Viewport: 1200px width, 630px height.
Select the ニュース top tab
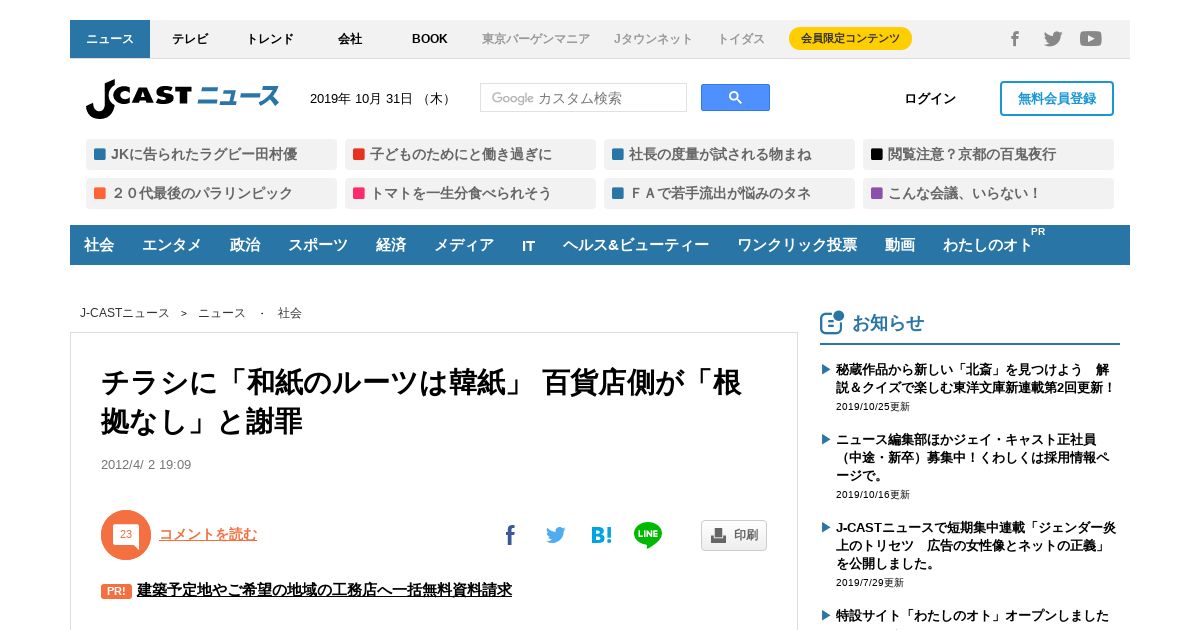[x=110, y=39]
